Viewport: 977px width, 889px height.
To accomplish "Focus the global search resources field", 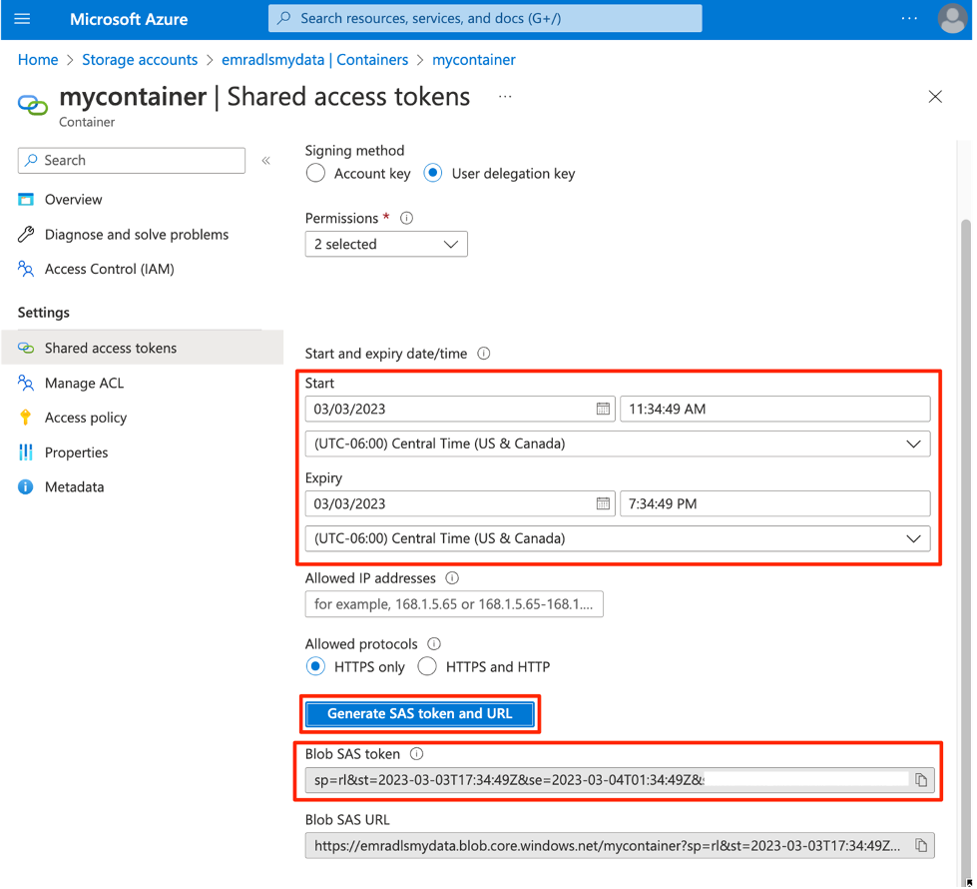I will click(x=485, y=19).
